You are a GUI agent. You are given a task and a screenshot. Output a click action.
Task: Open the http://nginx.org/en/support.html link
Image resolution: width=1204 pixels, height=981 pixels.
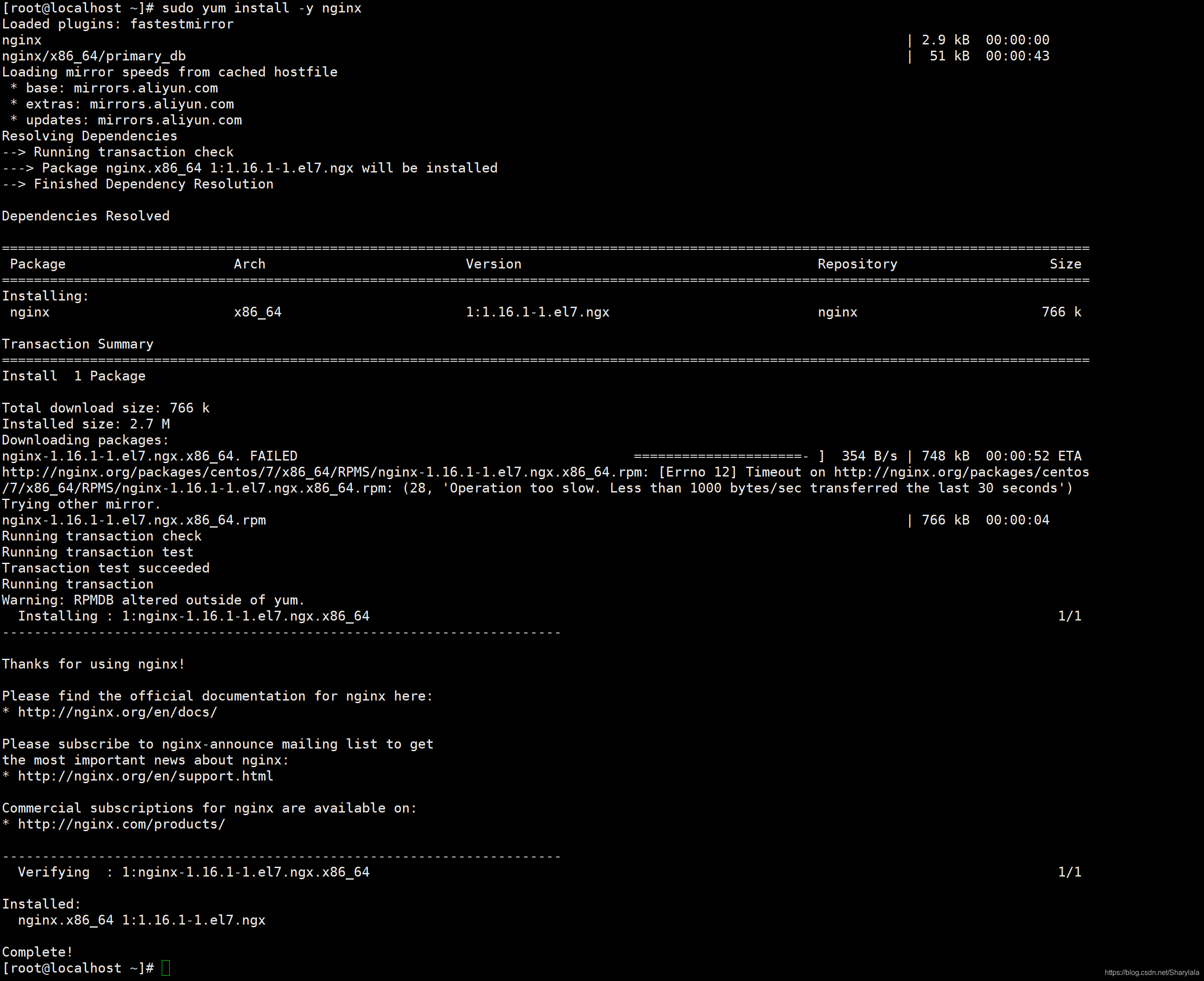(145, 777)
